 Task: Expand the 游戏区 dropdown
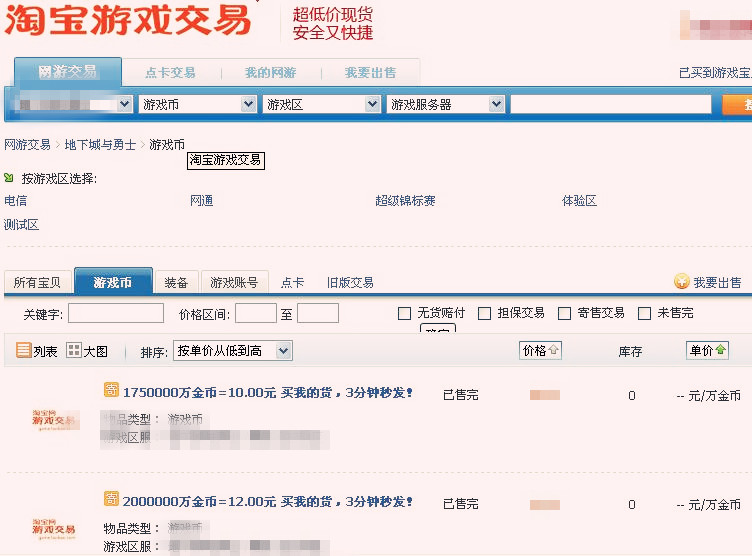point(322,104)
